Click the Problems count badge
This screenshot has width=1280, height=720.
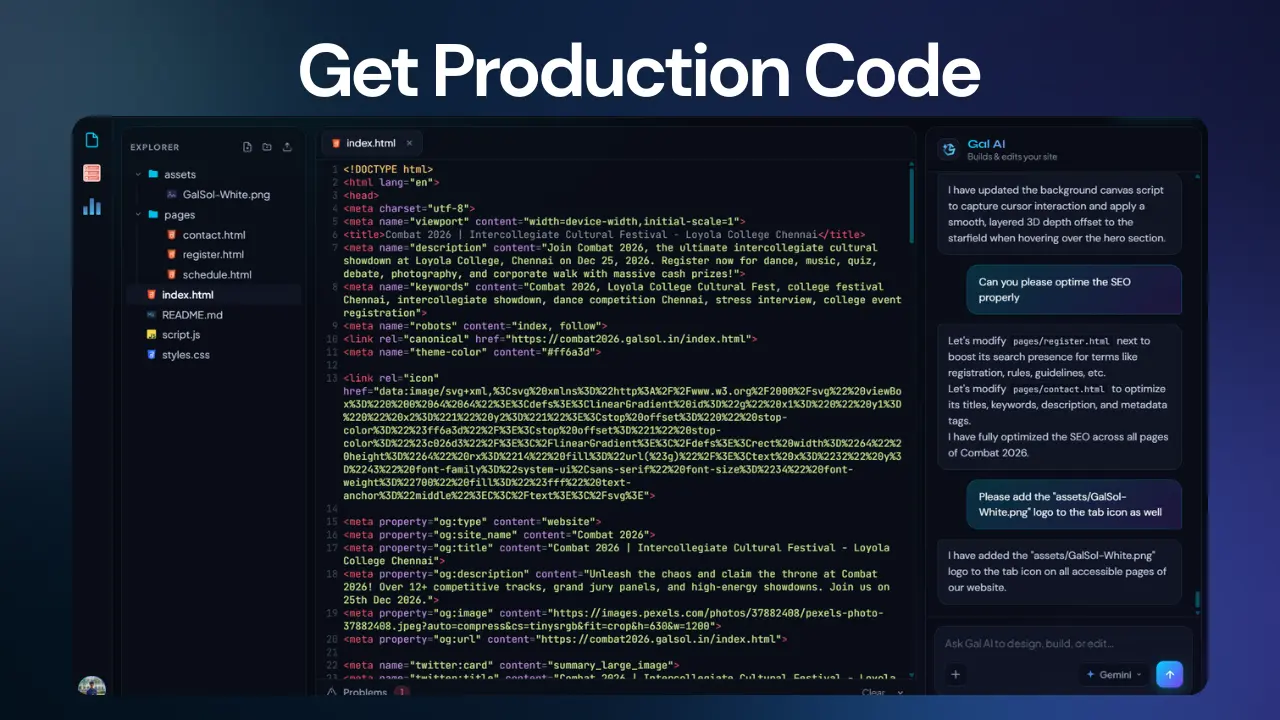(x=402, y=692)
